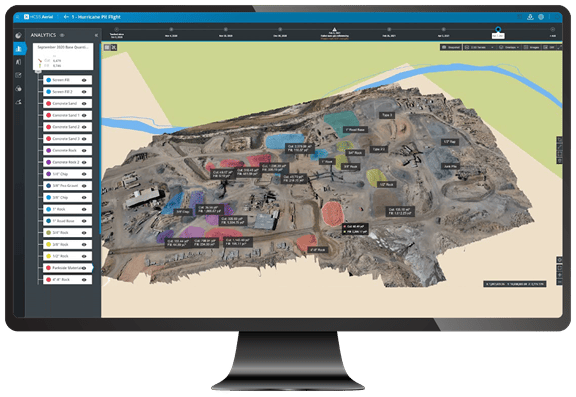Click the yellow swatch of 1/2" Rock
576x397 pixels.
48,256
